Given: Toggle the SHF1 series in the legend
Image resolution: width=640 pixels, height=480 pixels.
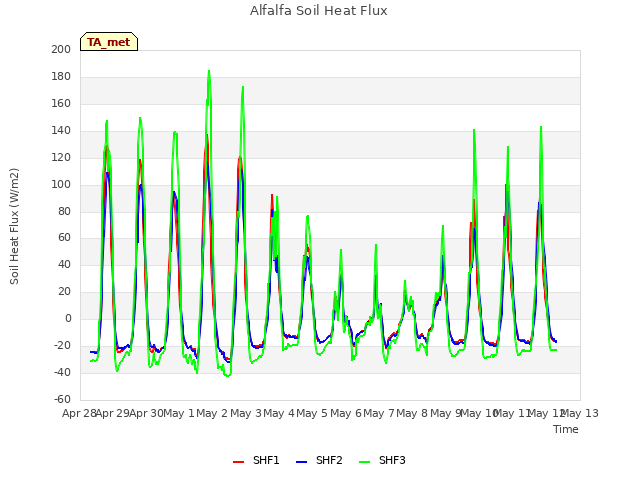Looking at the screenshot, I should 256,460.
